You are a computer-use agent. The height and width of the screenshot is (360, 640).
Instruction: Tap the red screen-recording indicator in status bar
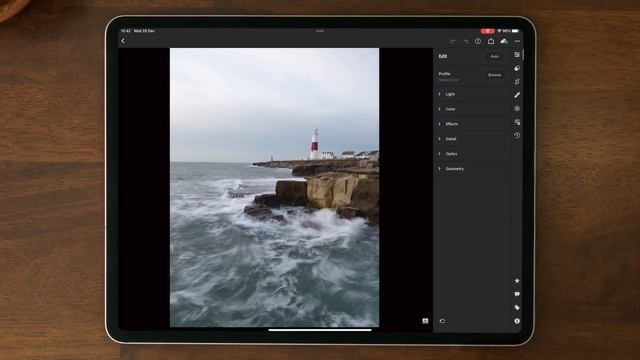(487, 31)
